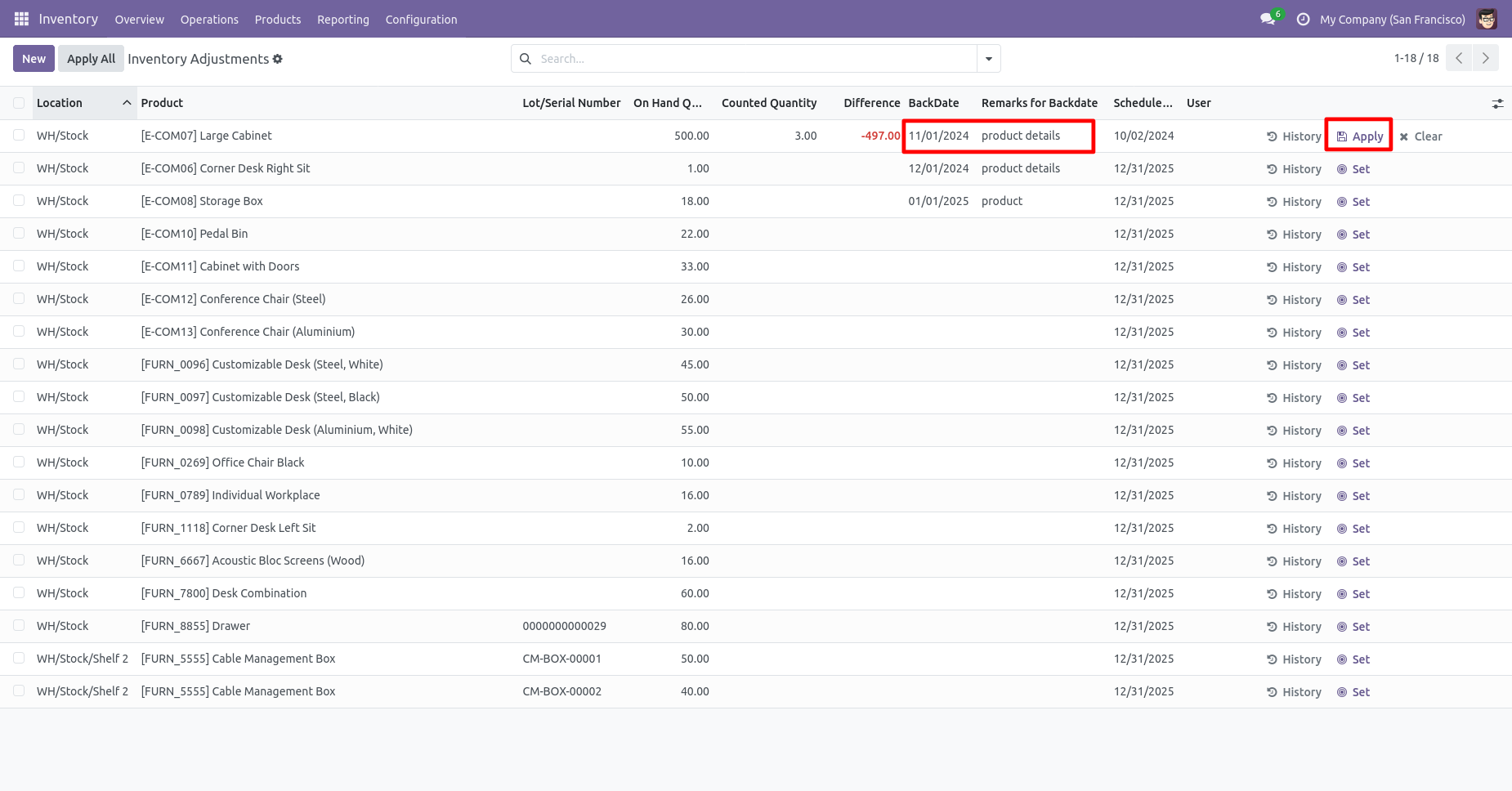Open the Reporting menu
The image size is (1512, 791).
pos(342,19)
